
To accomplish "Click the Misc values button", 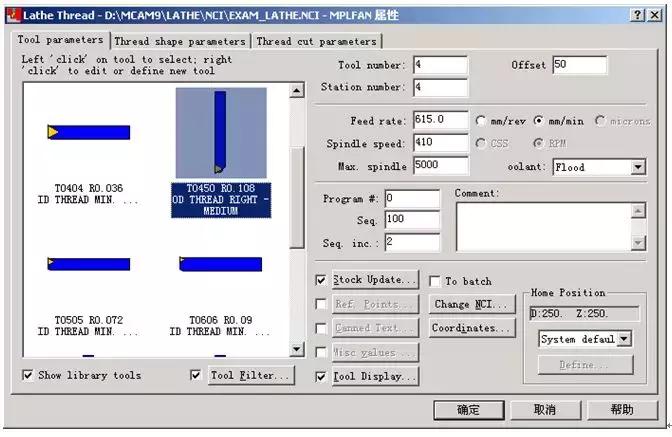I will coord(375,353).
